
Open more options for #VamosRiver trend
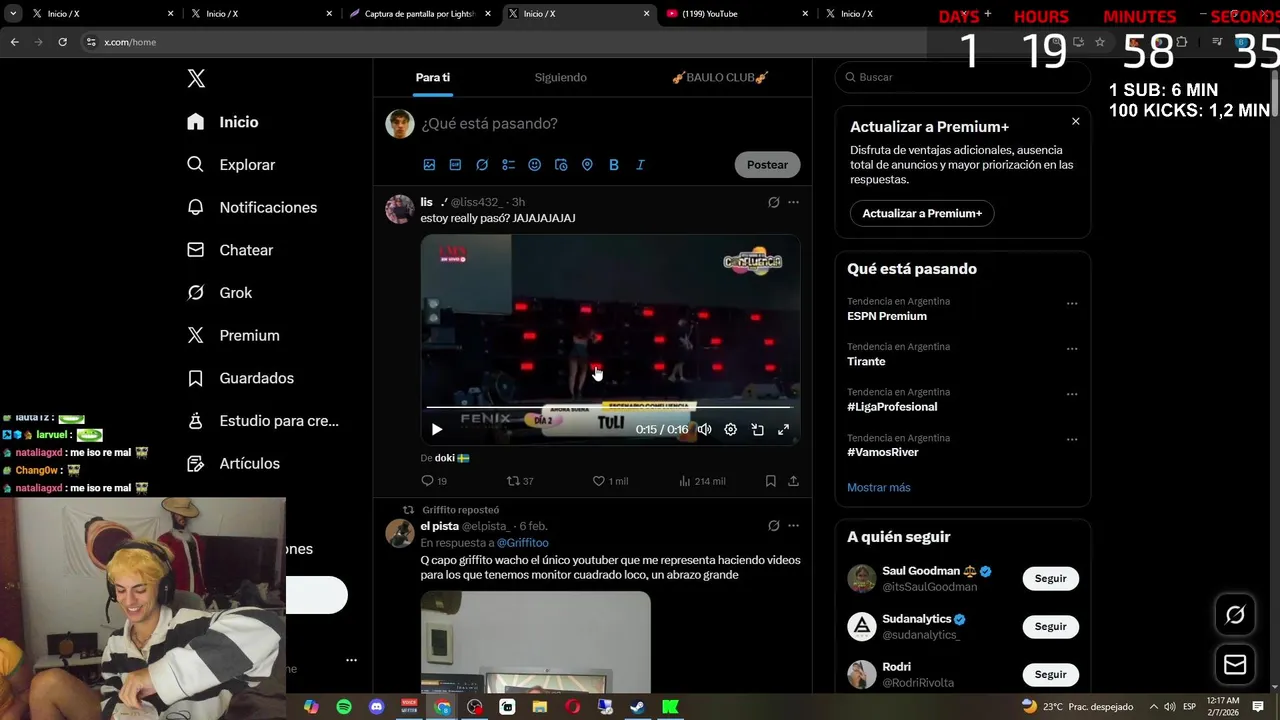coord(1072,439)
